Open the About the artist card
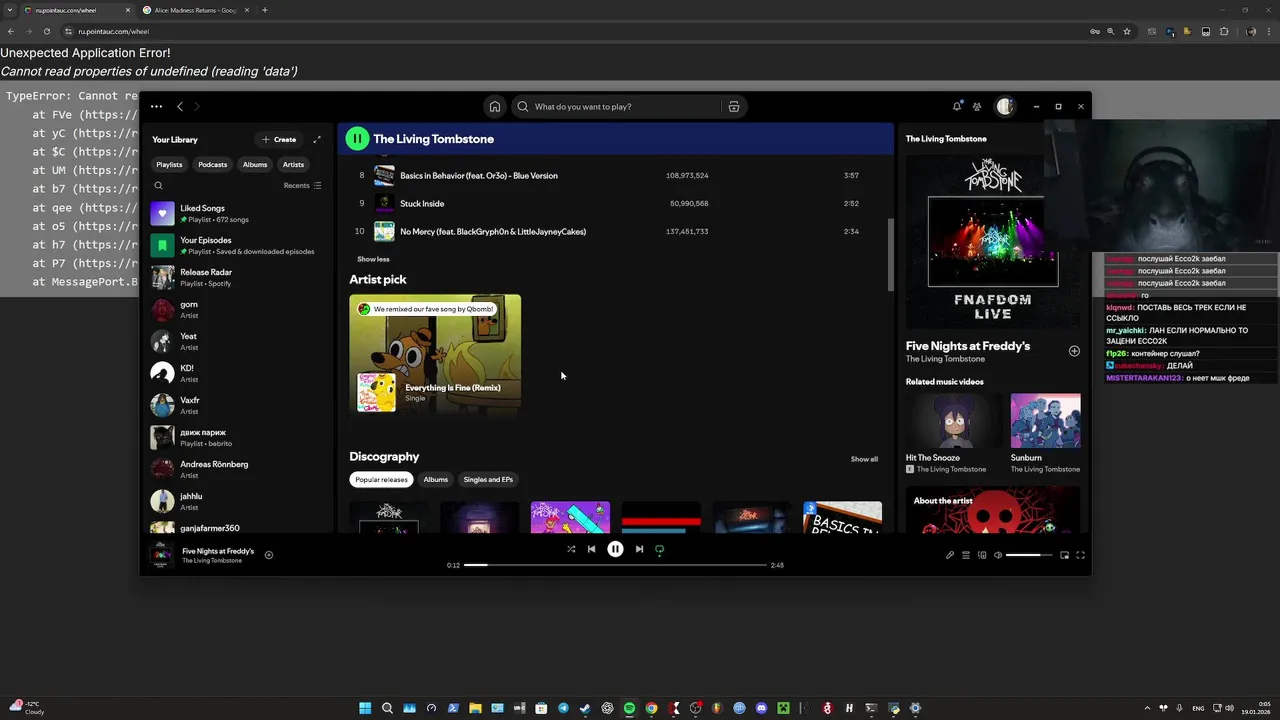Image resolution: width=1280 pixels, height=720 pixels. [x=993, y=510]
